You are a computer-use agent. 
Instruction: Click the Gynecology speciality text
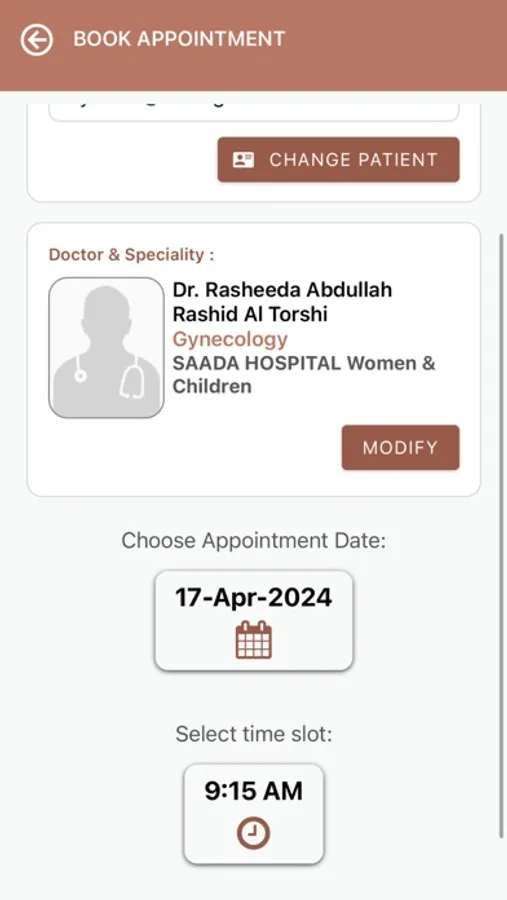coord(230,339)
